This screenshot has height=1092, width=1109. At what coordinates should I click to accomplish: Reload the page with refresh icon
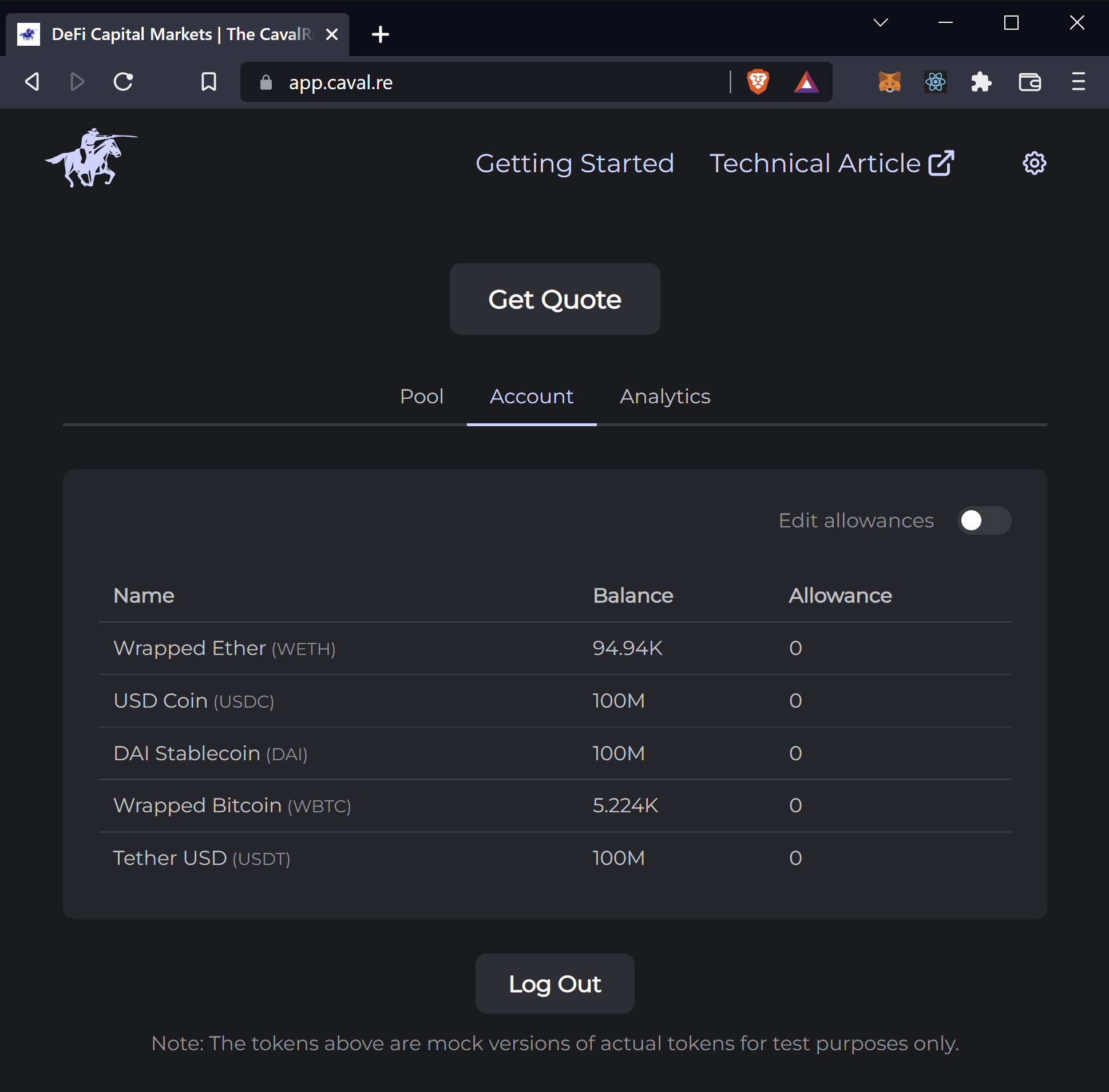pyautogui.click(x=123, y=81)
